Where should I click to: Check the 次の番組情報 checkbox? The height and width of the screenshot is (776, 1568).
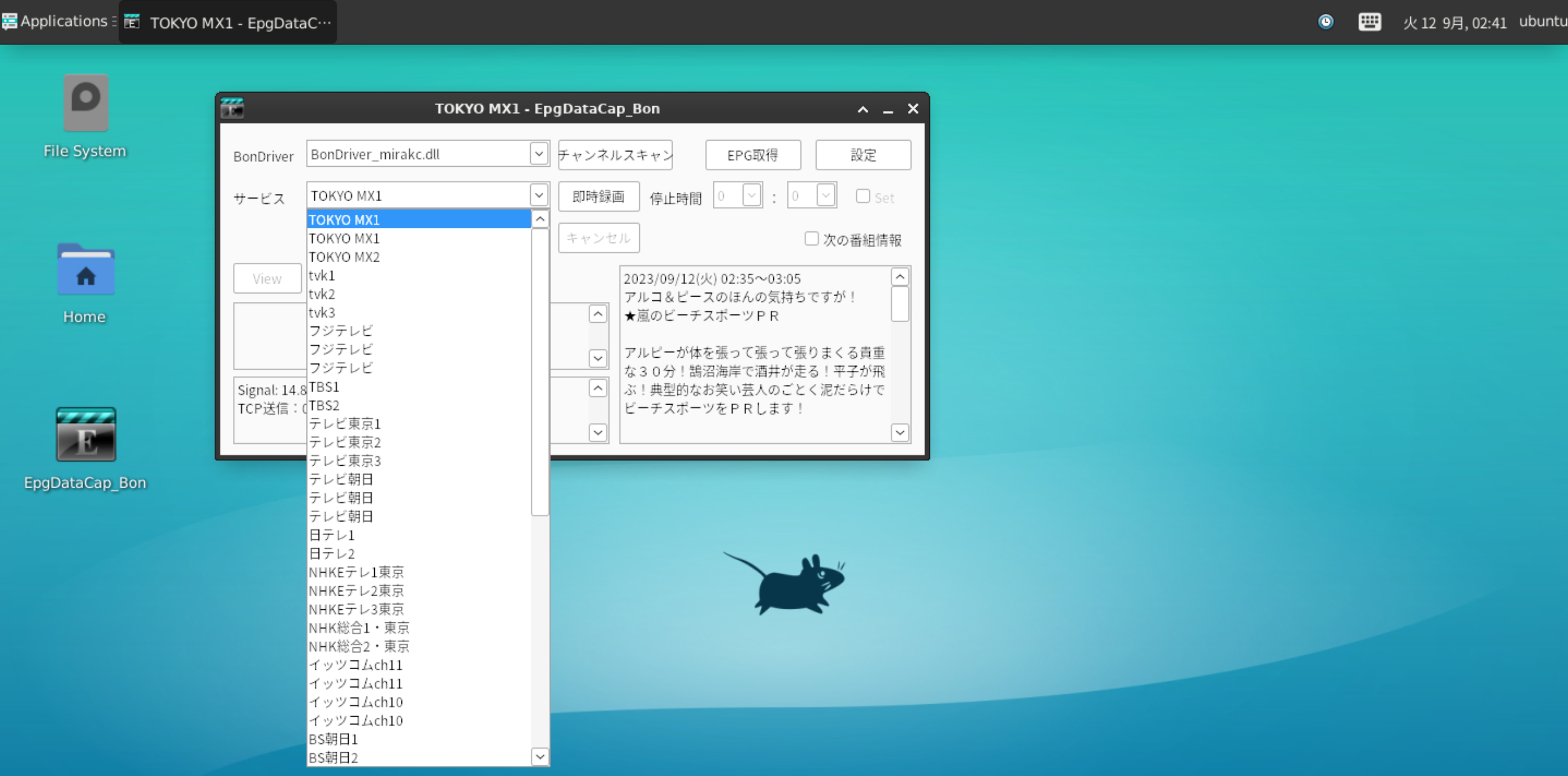pos(811,238)
